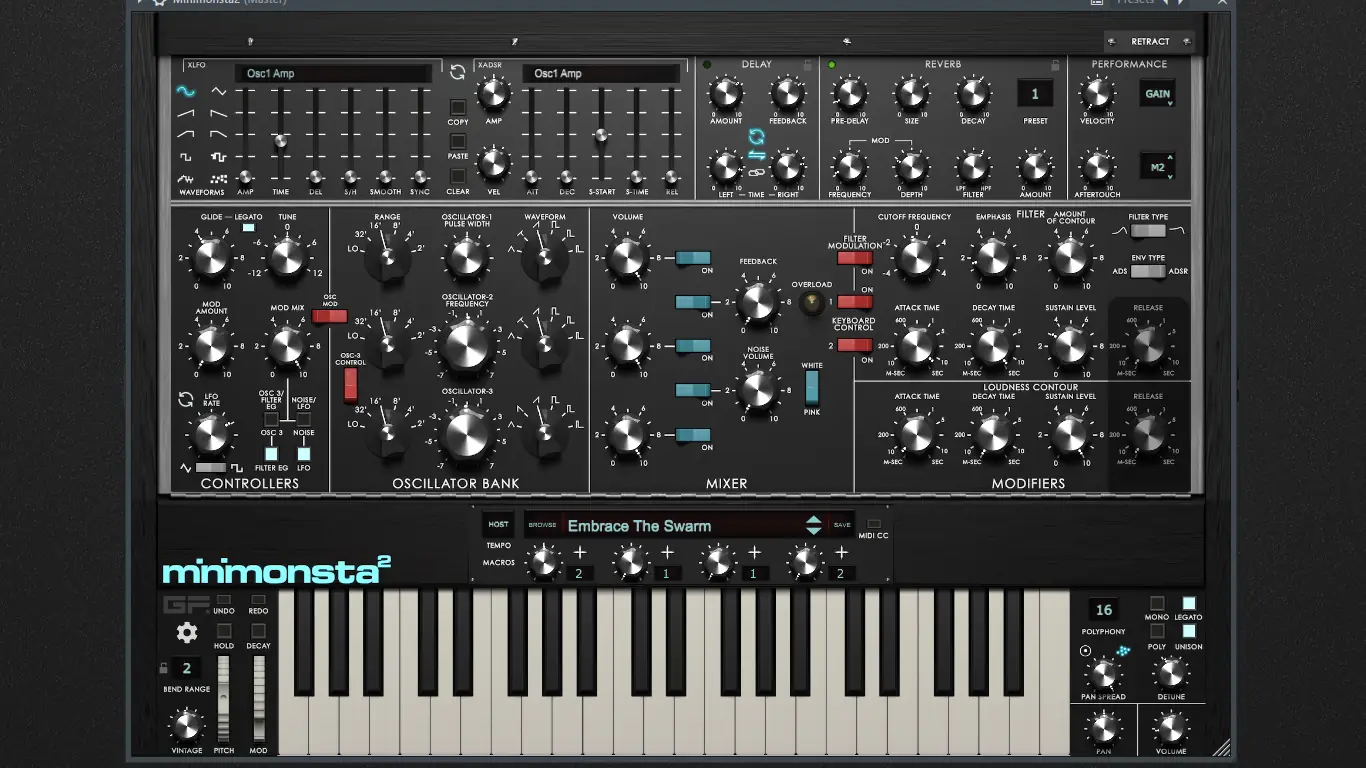Click the Retract button
This screenshot has width=1366, height=768.
tap(1150, 41)
